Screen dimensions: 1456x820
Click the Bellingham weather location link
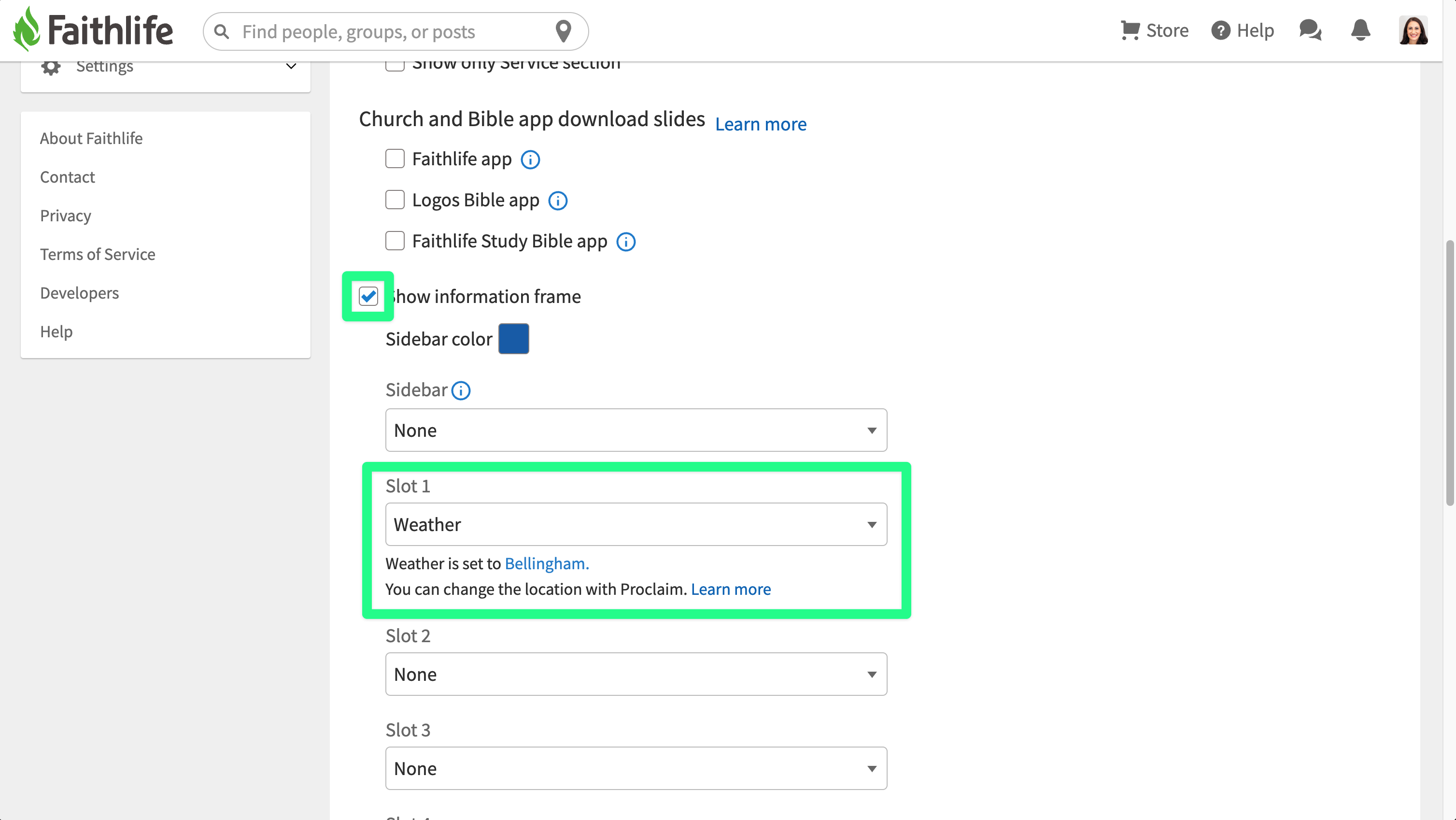(x=547, y=564)
